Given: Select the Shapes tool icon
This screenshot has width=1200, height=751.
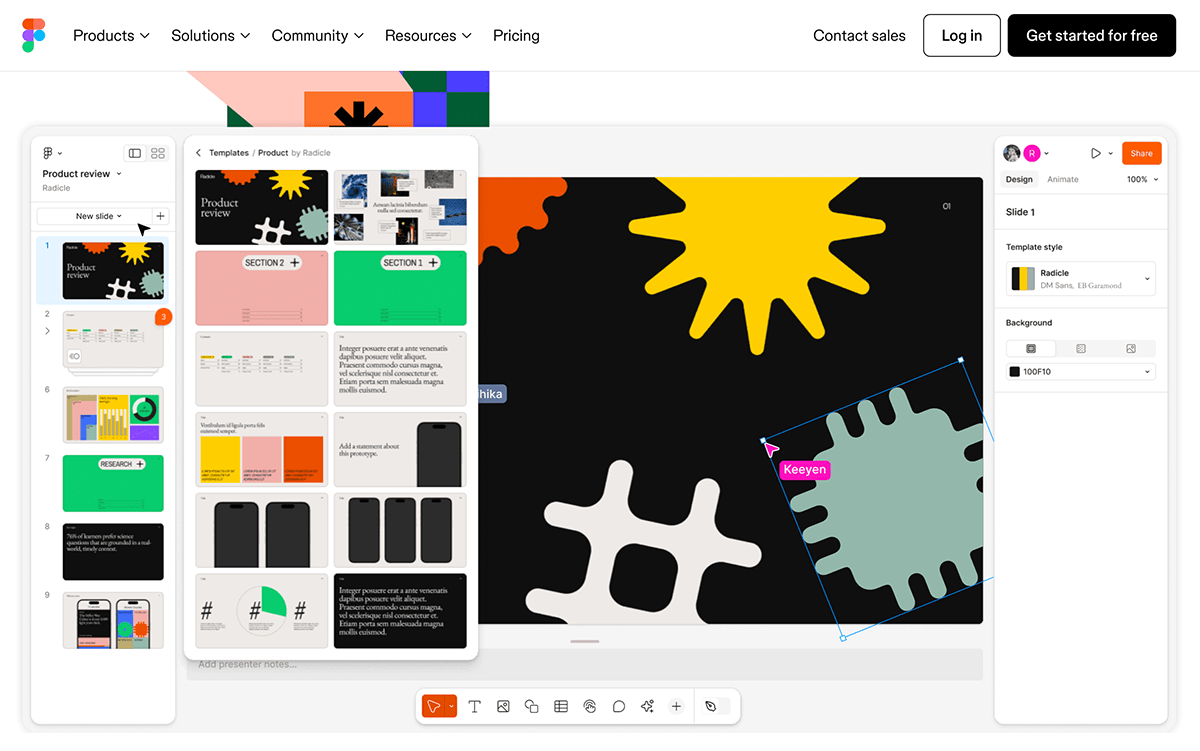Looking at the screenshot, I should pos(532,706).
